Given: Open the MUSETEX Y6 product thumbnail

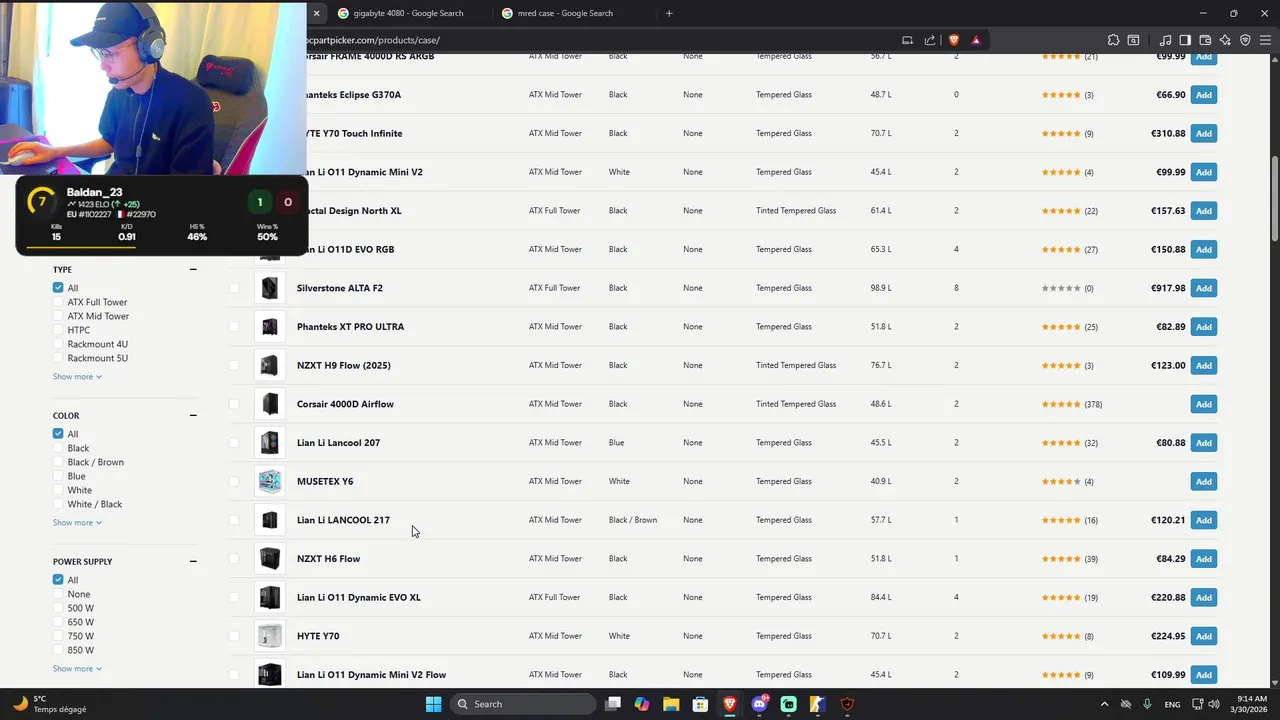Looking at the screenshot, I should pyautogui.click(x=269, y=481).
